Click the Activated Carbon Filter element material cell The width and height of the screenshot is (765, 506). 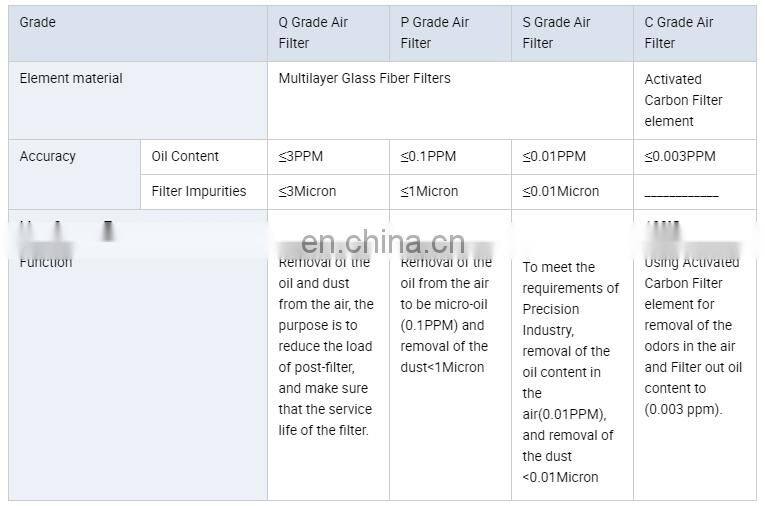click(x=683, y=100)
